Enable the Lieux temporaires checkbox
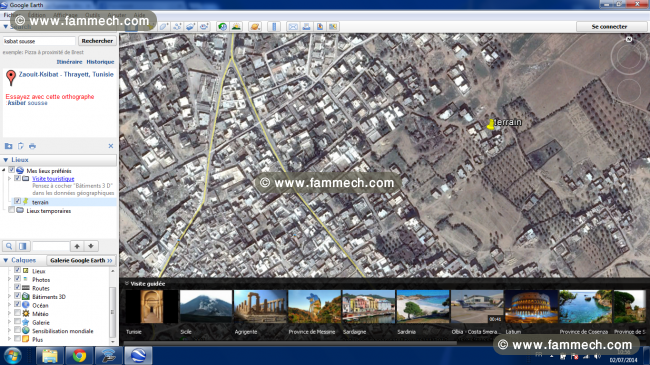650x365 pixels. click(x=12, y=210)
